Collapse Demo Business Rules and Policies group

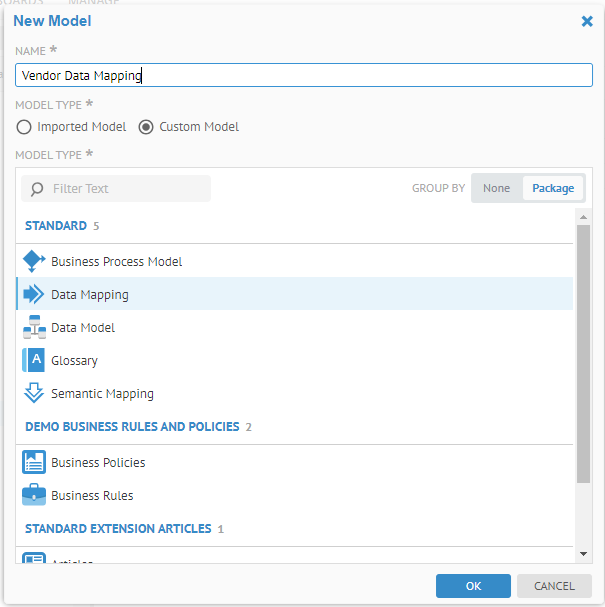point(132,426)
